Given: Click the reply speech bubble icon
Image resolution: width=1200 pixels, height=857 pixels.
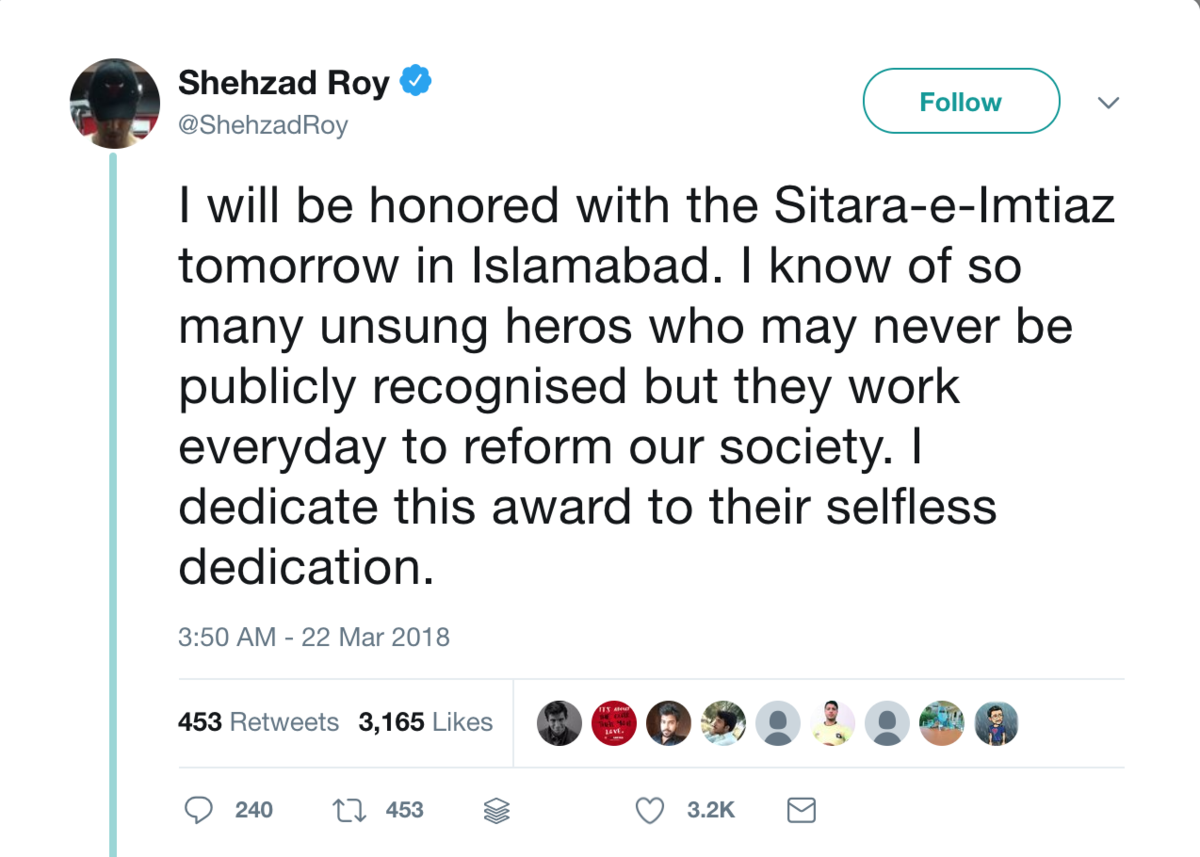Looking at the screenshot, I should pos(200,810).
